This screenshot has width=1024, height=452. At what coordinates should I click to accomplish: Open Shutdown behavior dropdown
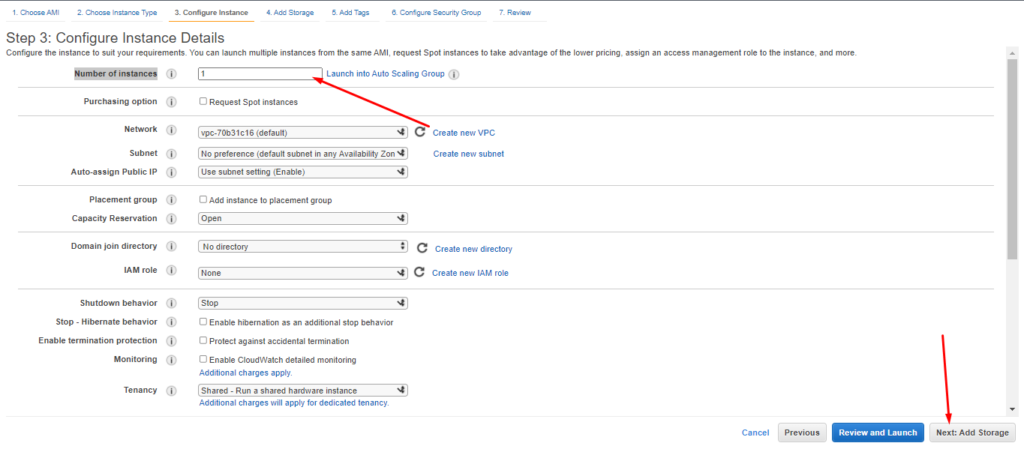point(303,304)
